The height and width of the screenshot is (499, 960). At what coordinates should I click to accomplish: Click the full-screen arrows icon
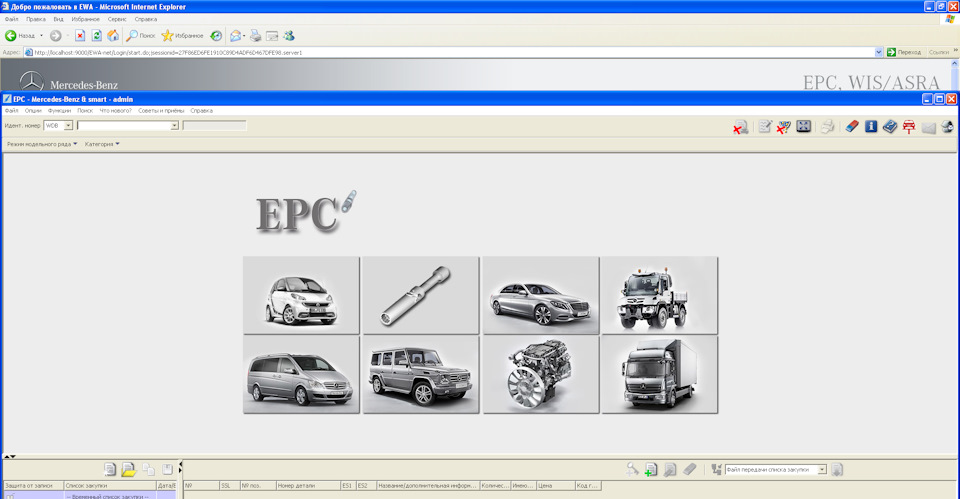pyautogui.click(x=803, y=126)
